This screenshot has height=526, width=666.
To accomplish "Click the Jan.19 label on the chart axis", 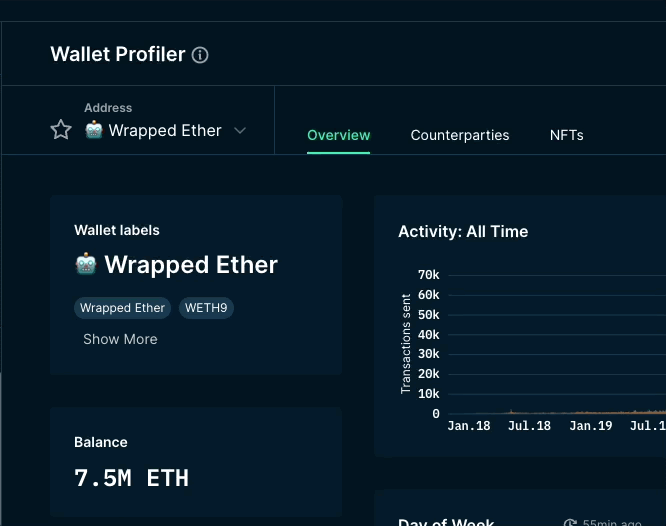I will click(x=591, y=426).
